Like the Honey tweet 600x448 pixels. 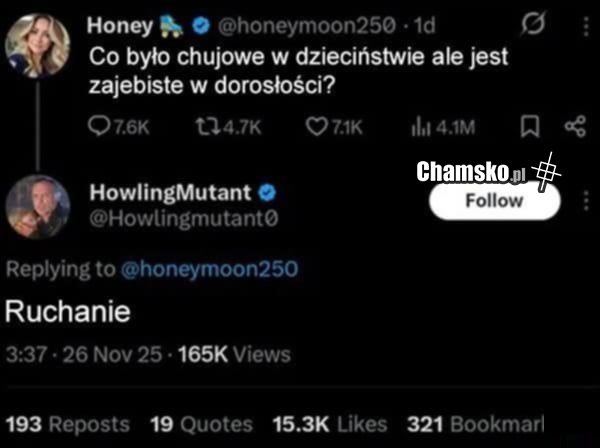[315, 126]
